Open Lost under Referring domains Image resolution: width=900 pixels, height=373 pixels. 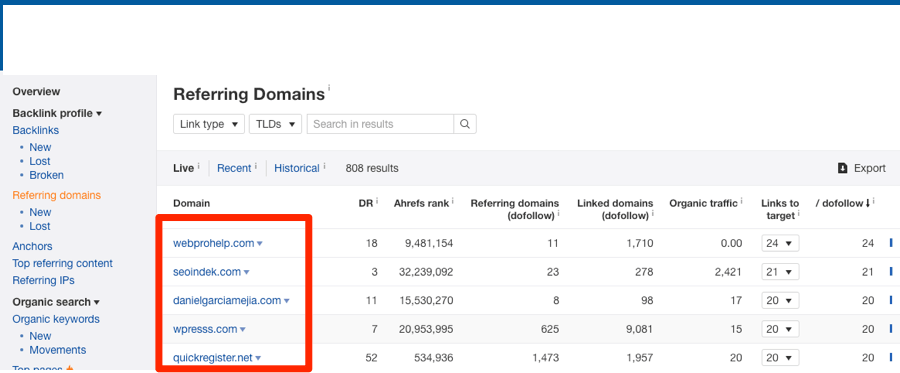click(x=40, y=226)
